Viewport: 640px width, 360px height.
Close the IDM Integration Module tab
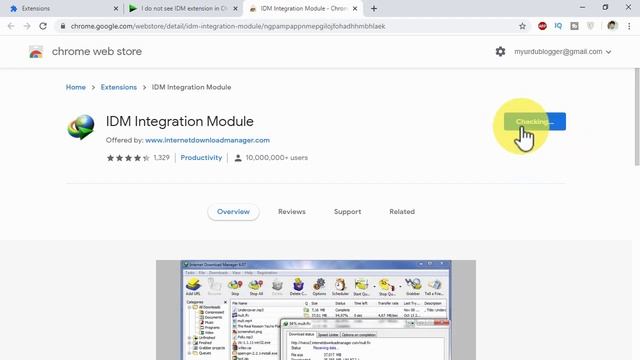355,9
